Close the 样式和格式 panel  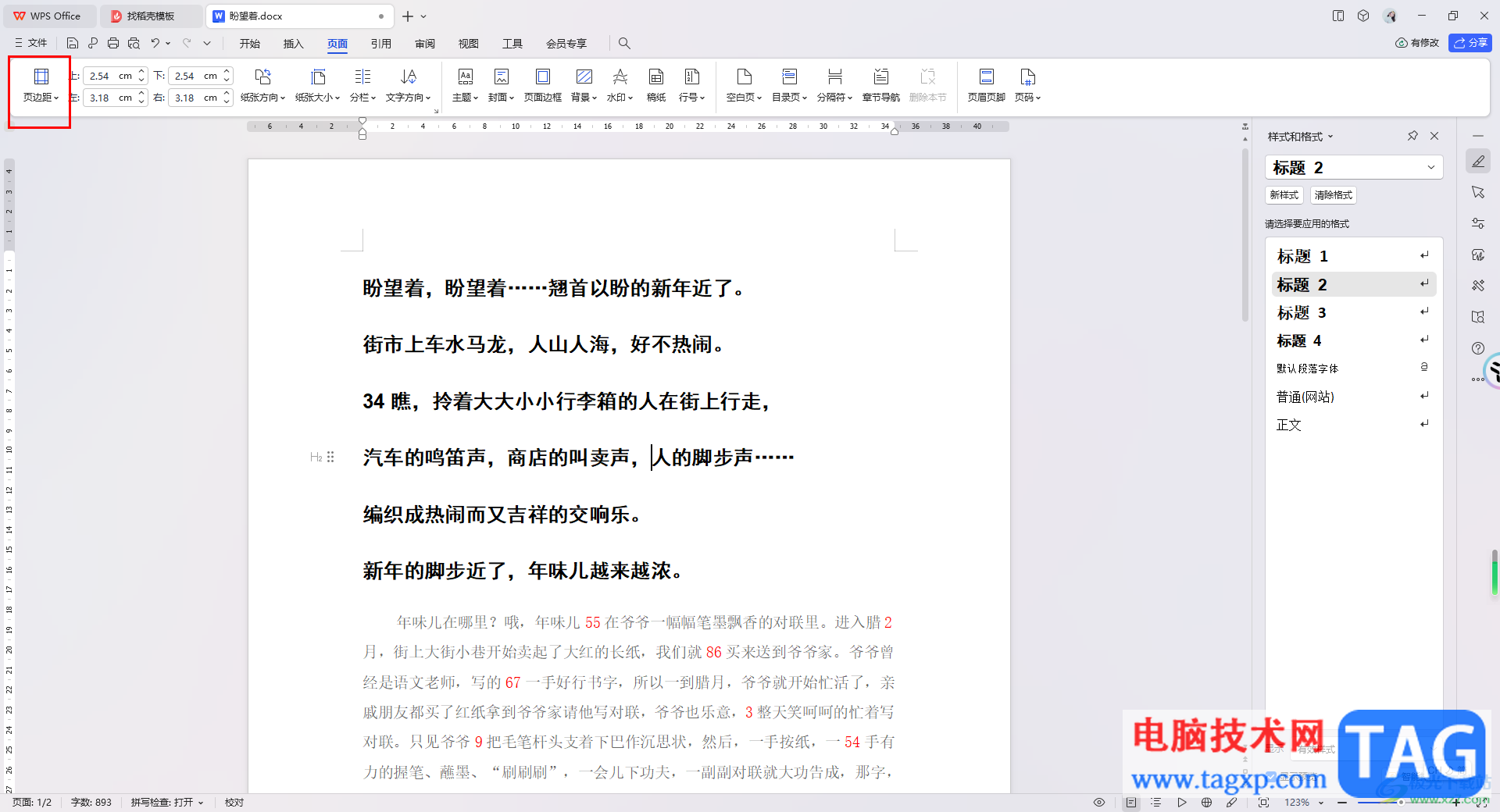pyautogui.click(x=1434, y=136)
